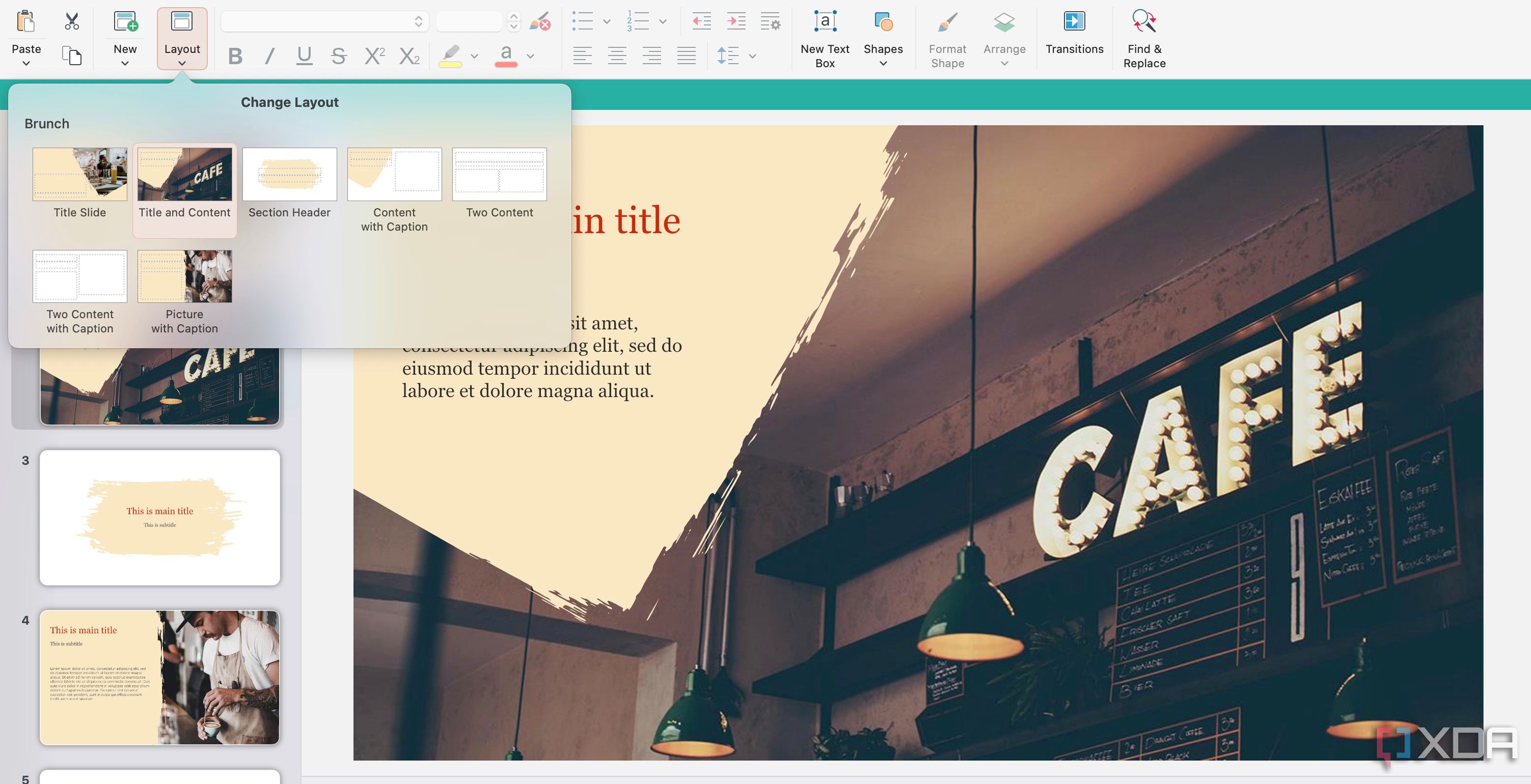Open numbering style dropdown arrow

pyautogui.click(x=663, y=22)
